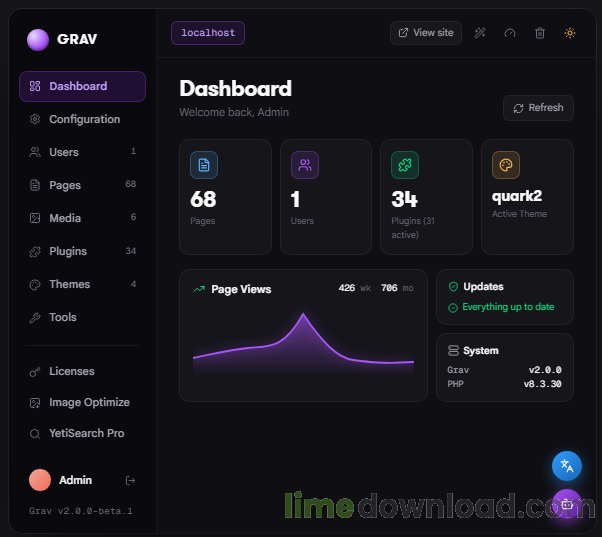
Task: Open the Tools menu item
Action: tap(82, 317)
